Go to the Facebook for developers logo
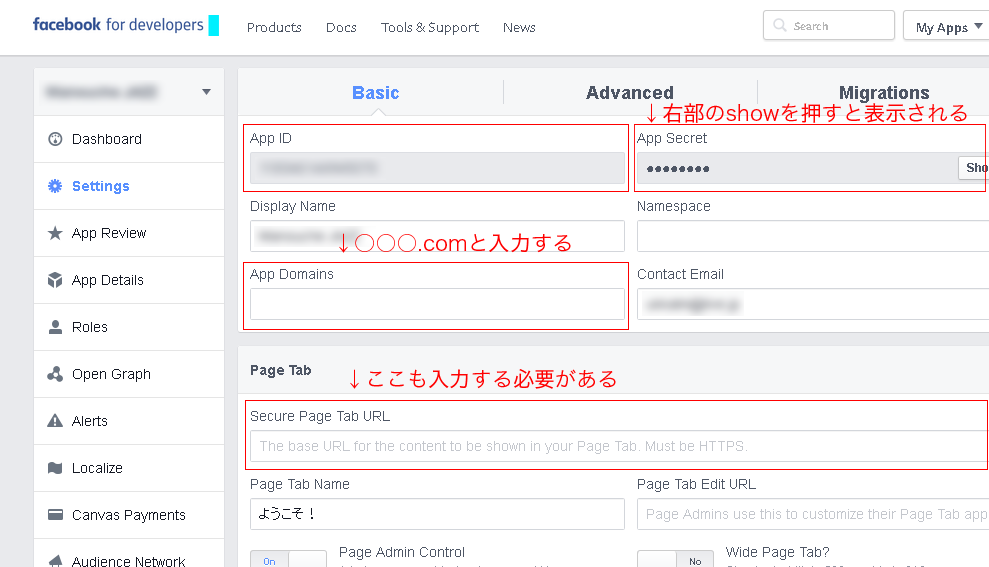This screenshot has width=989, height=567. tap(118, 25)
